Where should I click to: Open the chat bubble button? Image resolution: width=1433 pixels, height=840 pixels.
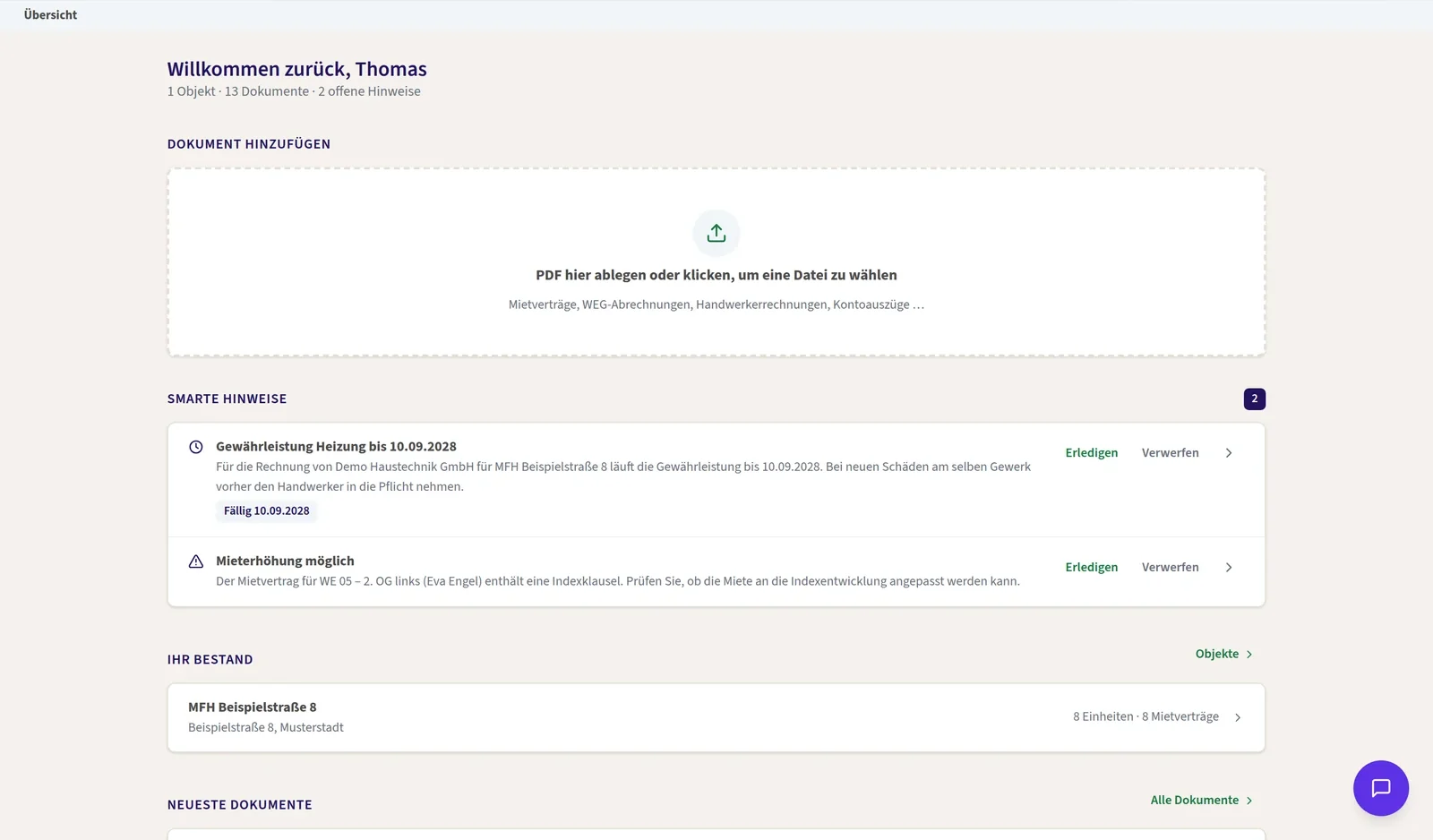coord(1380,788)
